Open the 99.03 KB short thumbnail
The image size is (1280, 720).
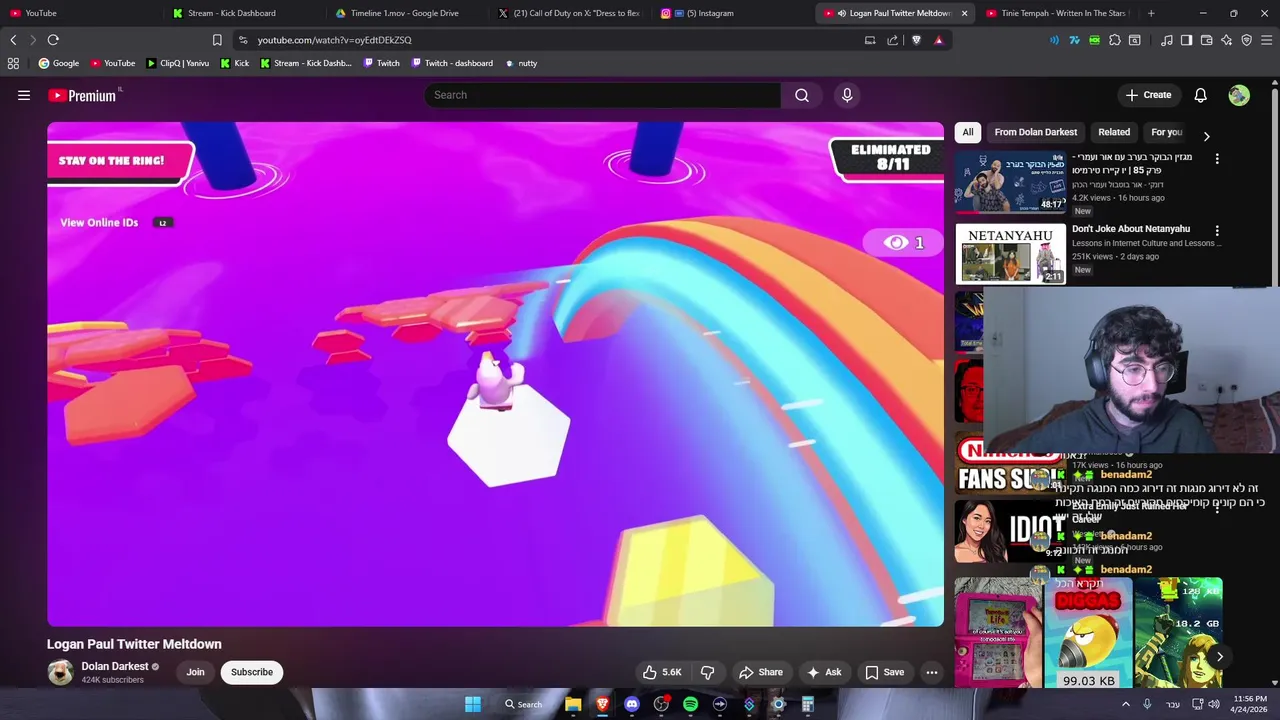1088,632
